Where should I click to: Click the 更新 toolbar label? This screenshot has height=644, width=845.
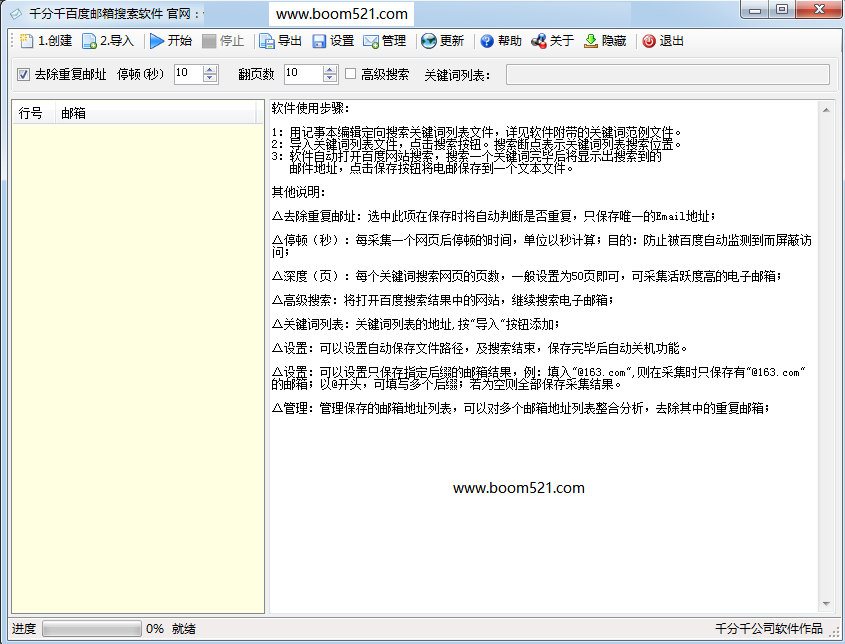(x=452, y=41)
